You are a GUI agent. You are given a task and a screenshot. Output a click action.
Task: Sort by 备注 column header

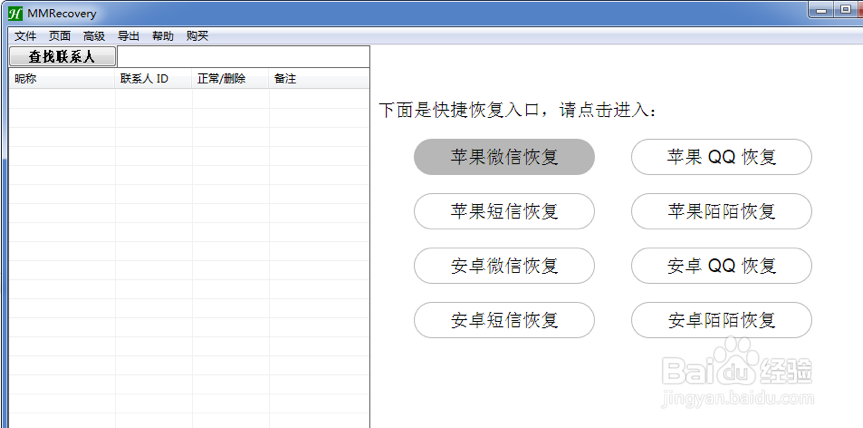[x=319, y=79]
